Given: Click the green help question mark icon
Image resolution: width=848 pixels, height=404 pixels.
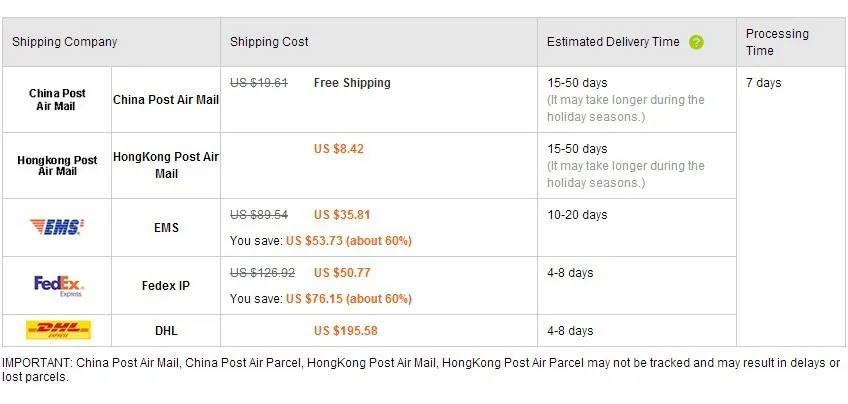Looking at the screenshot, I should pos(697,42).
